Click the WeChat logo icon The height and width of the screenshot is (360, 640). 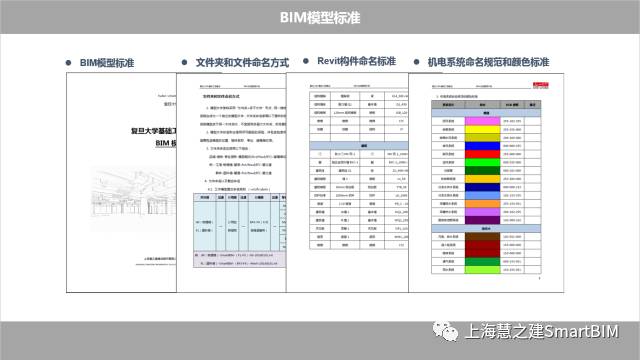coord(445,331)
